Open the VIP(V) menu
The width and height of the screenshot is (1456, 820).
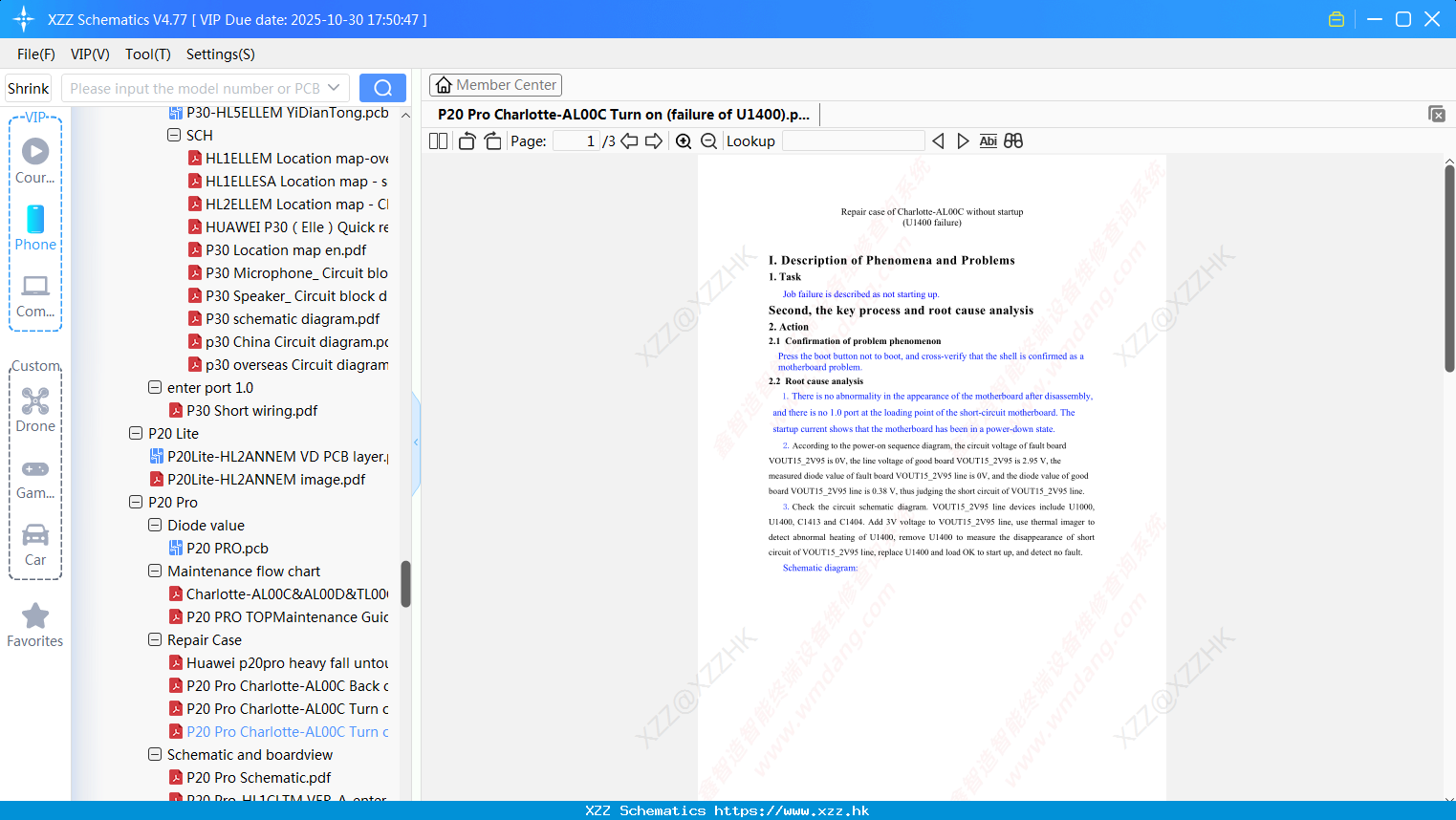point(90,54)
